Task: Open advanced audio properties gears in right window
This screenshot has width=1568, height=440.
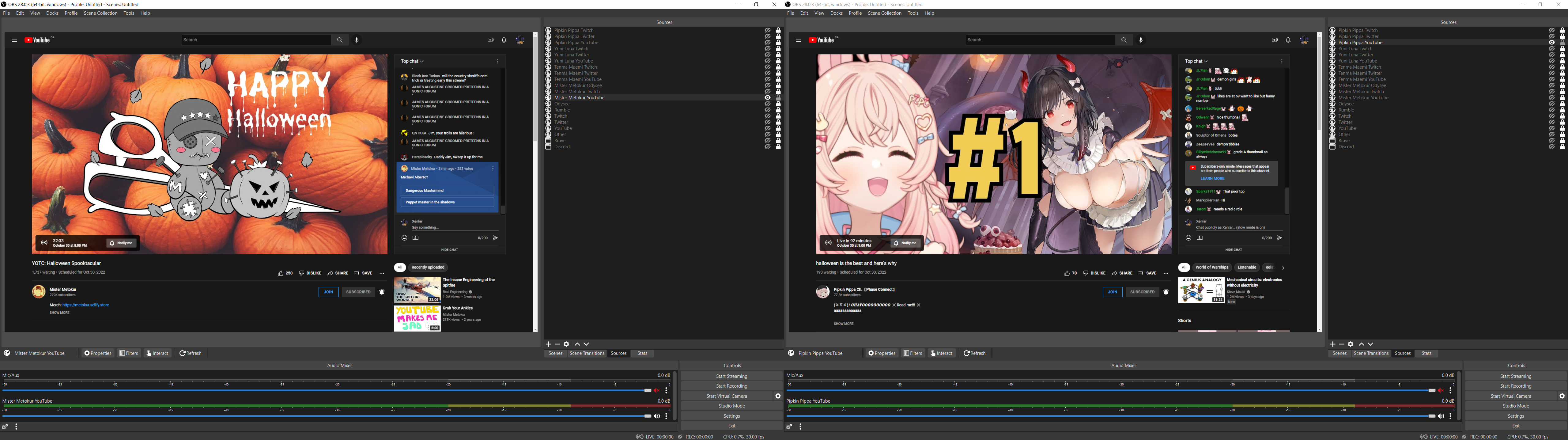Action: 789,427
